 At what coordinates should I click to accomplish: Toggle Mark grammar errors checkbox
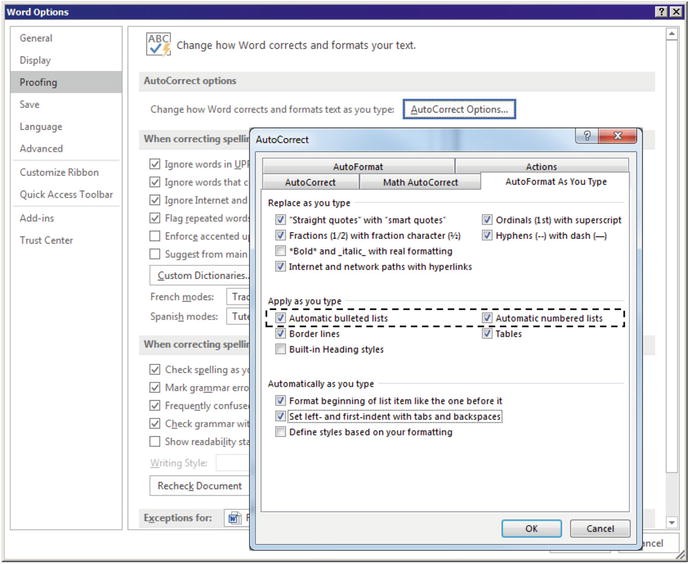coord(154,388)
